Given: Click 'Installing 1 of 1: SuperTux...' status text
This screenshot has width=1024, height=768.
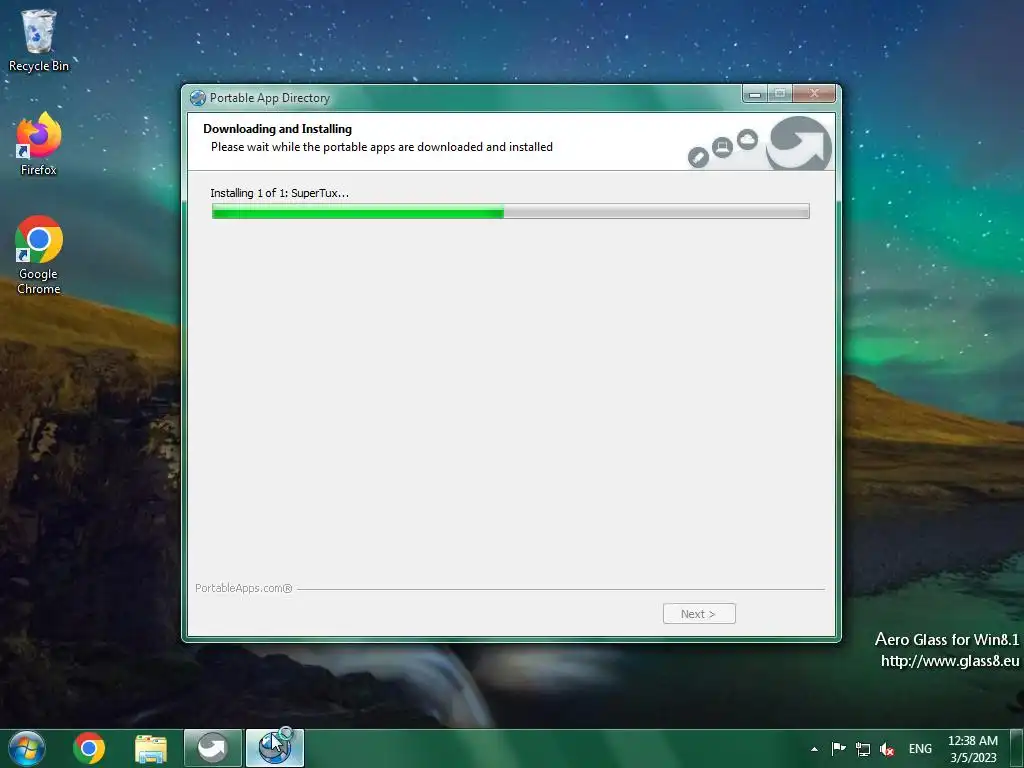Looking at the screenshot, I should (x=280, y=193).
